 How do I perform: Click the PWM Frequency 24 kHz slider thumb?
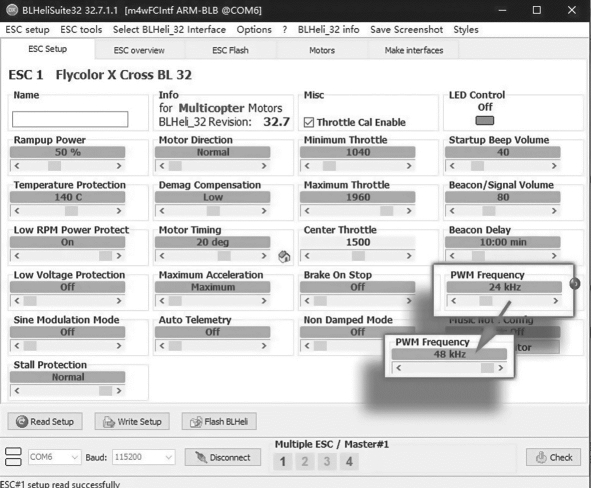pyautogui.click(x=485, y=301)
